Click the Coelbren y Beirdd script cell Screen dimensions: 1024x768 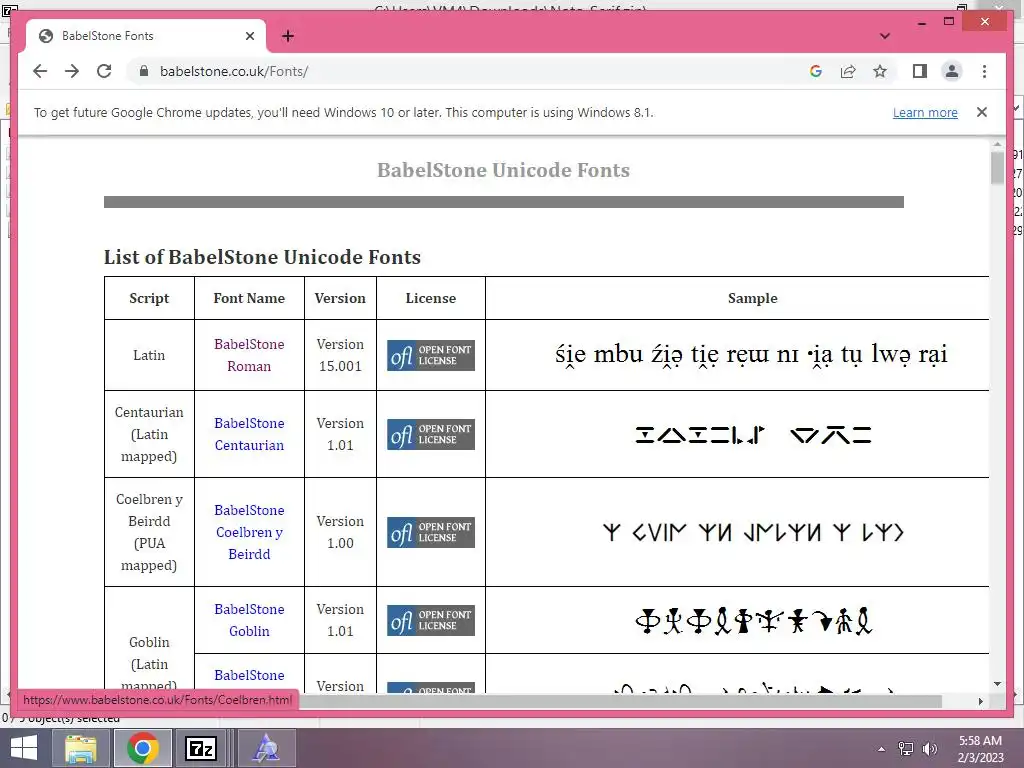pos(149,532)
